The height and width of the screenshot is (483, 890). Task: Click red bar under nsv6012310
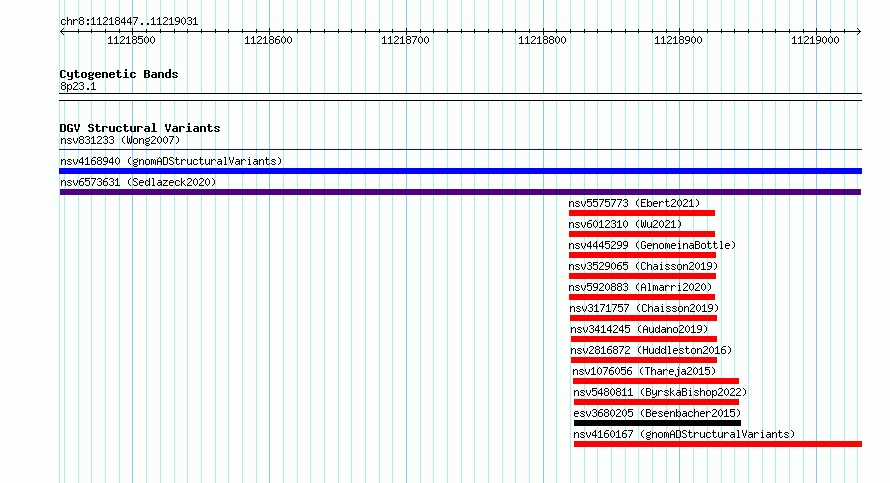coord(642,234)
